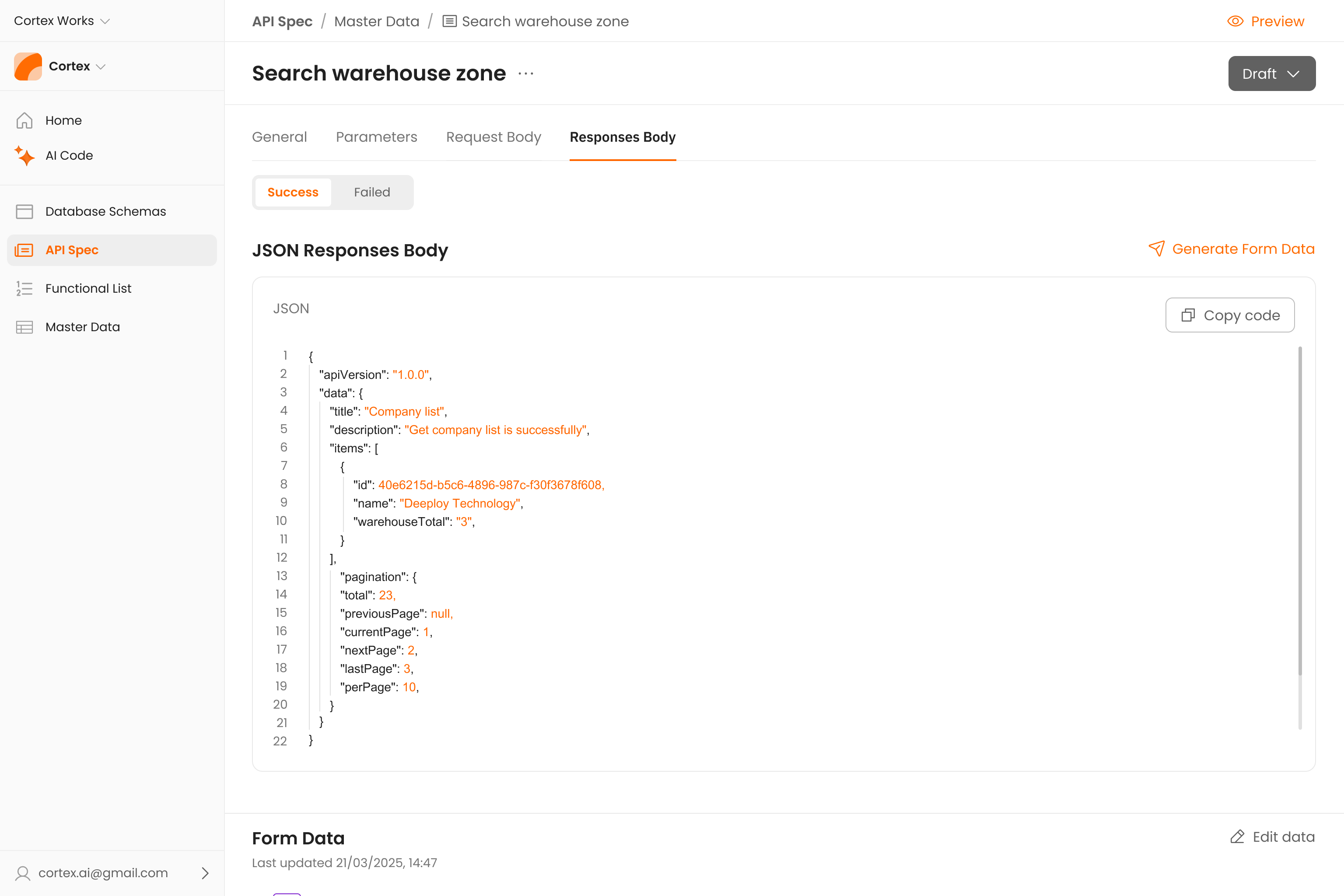Click the Generate Form Data paper-plane icon
The image size is (1344, 896).
[1156, 248]
